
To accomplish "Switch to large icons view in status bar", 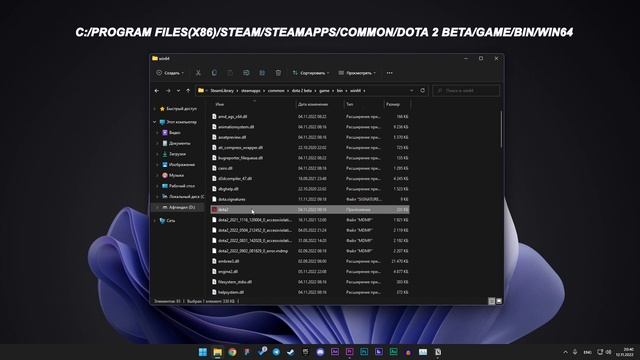I will tap(499, 301).
